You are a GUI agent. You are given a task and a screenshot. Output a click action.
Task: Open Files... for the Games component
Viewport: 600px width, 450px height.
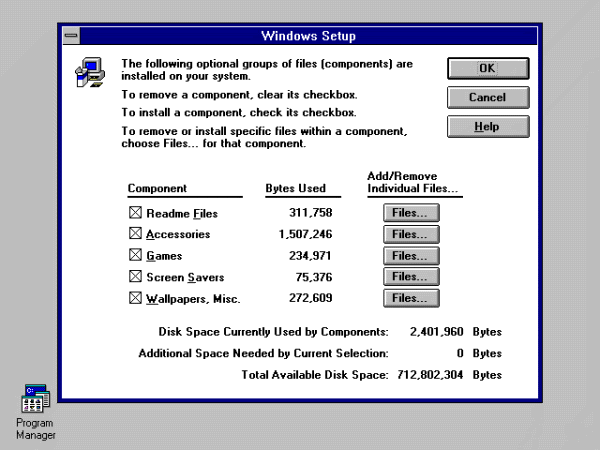(x=411, y=256)
